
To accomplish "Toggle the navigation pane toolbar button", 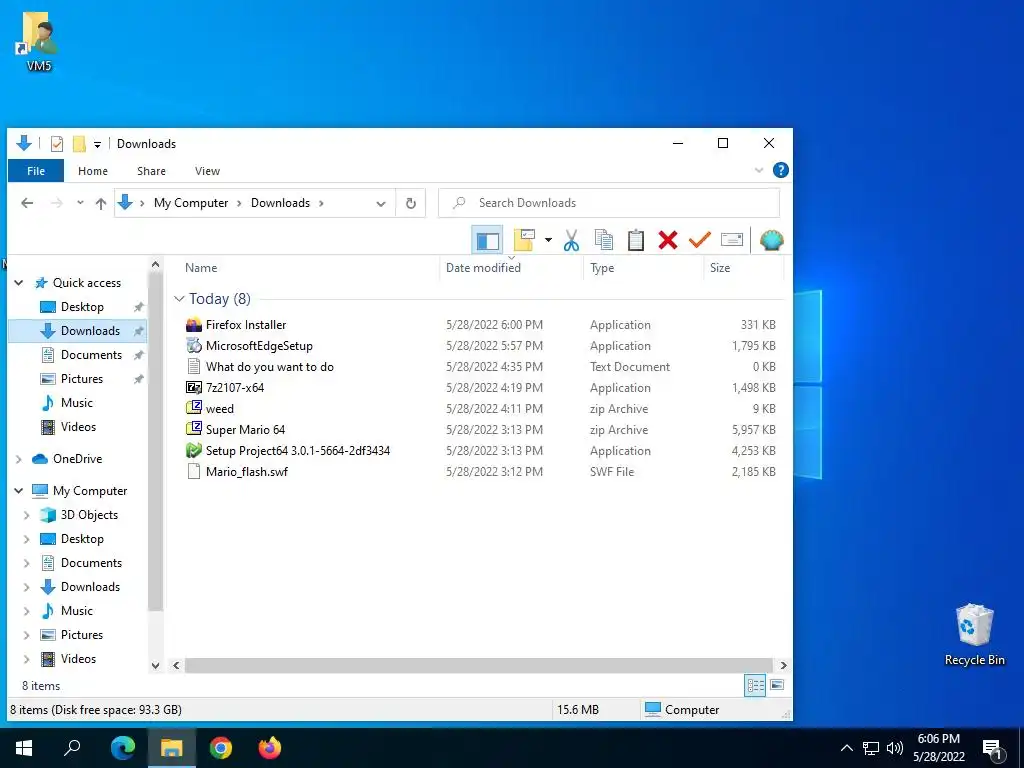I will 487,240.
